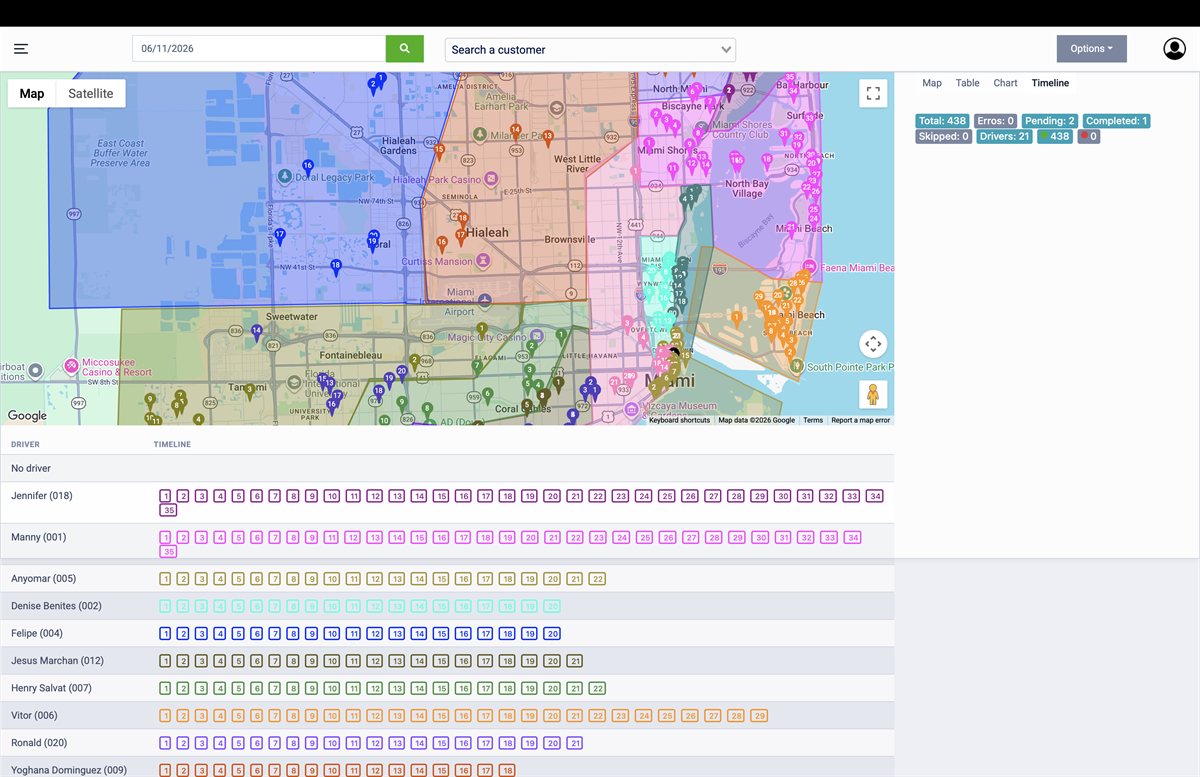Open the Search a customer dropdown
The width and height of the screenshot is (1200, 777).
(x=590, y=50)
